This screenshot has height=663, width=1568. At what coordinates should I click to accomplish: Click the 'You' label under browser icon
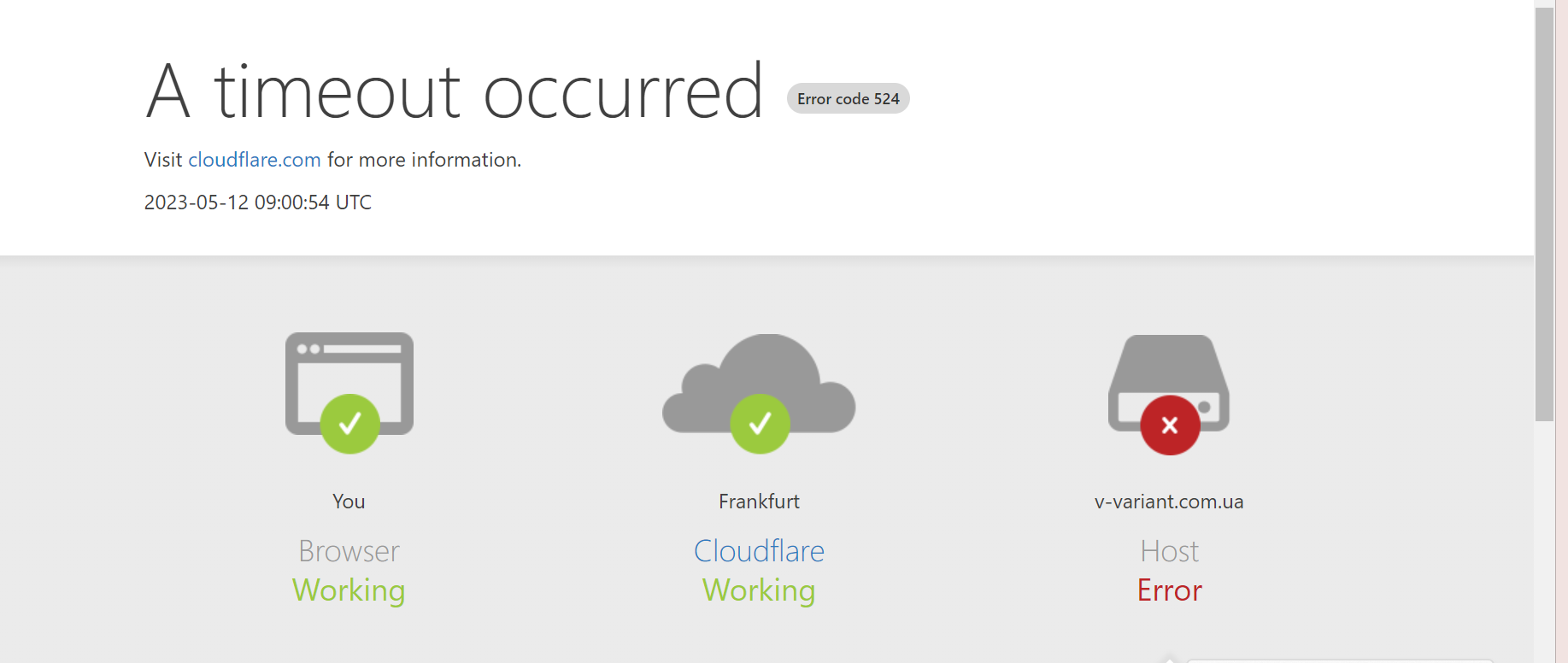pos(349,502)
